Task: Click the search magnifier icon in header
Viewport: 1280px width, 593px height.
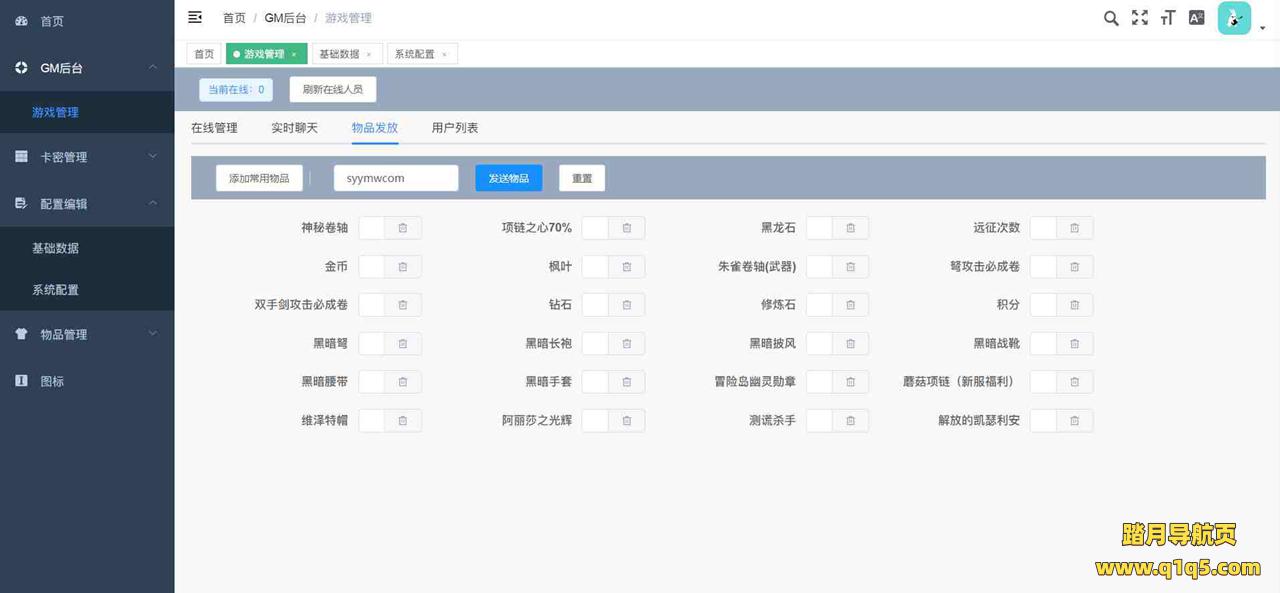Action: (x=1111, y=18)
